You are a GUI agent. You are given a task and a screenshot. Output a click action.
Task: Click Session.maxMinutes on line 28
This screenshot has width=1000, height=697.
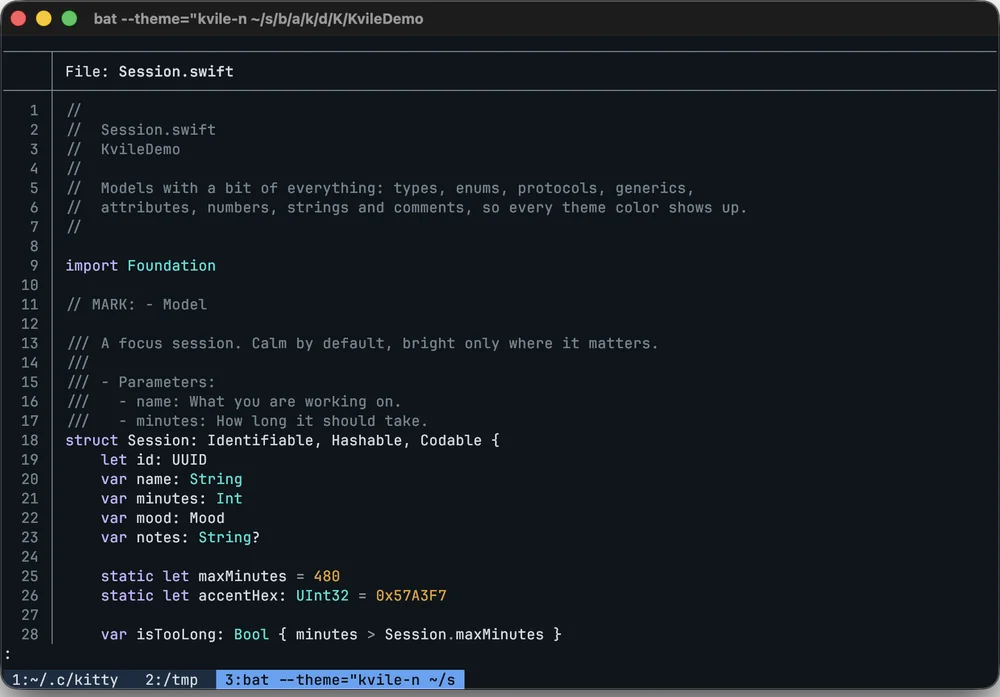pyautogui.click(x=464, y=635)
